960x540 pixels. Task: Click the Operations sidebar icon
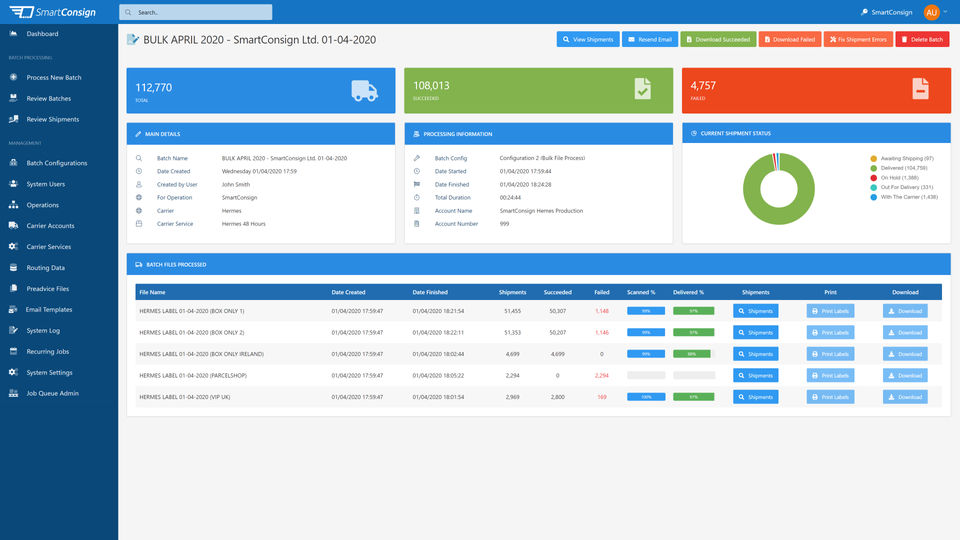[x=13, y=204]
